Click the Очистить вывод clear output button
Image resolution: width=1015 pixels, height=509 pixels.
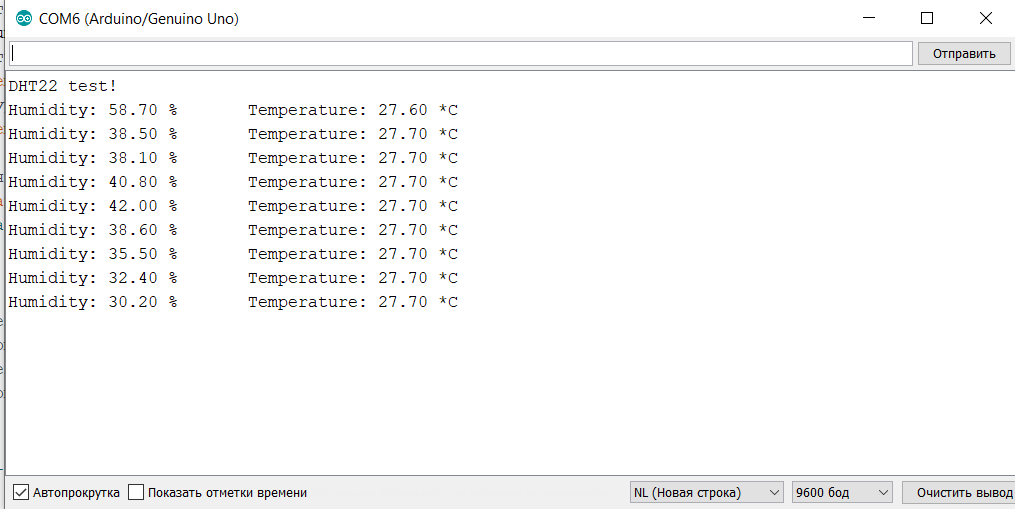tap(958, 492)
